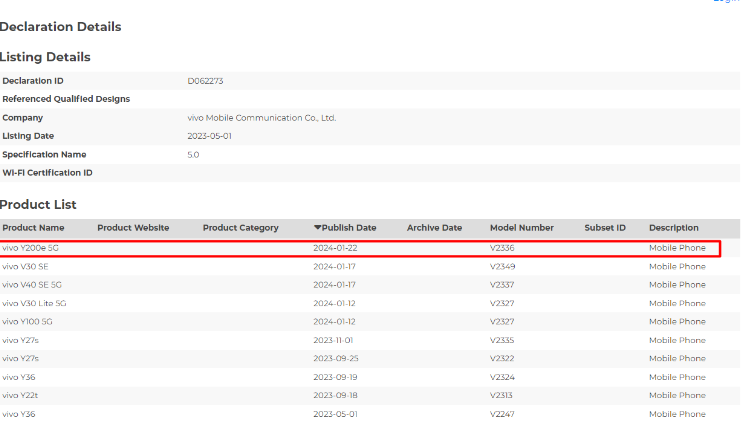The width and height of the screenshot is (746, 437).
Task: Click the vivo Y22t product name
Action: [20, 395]
